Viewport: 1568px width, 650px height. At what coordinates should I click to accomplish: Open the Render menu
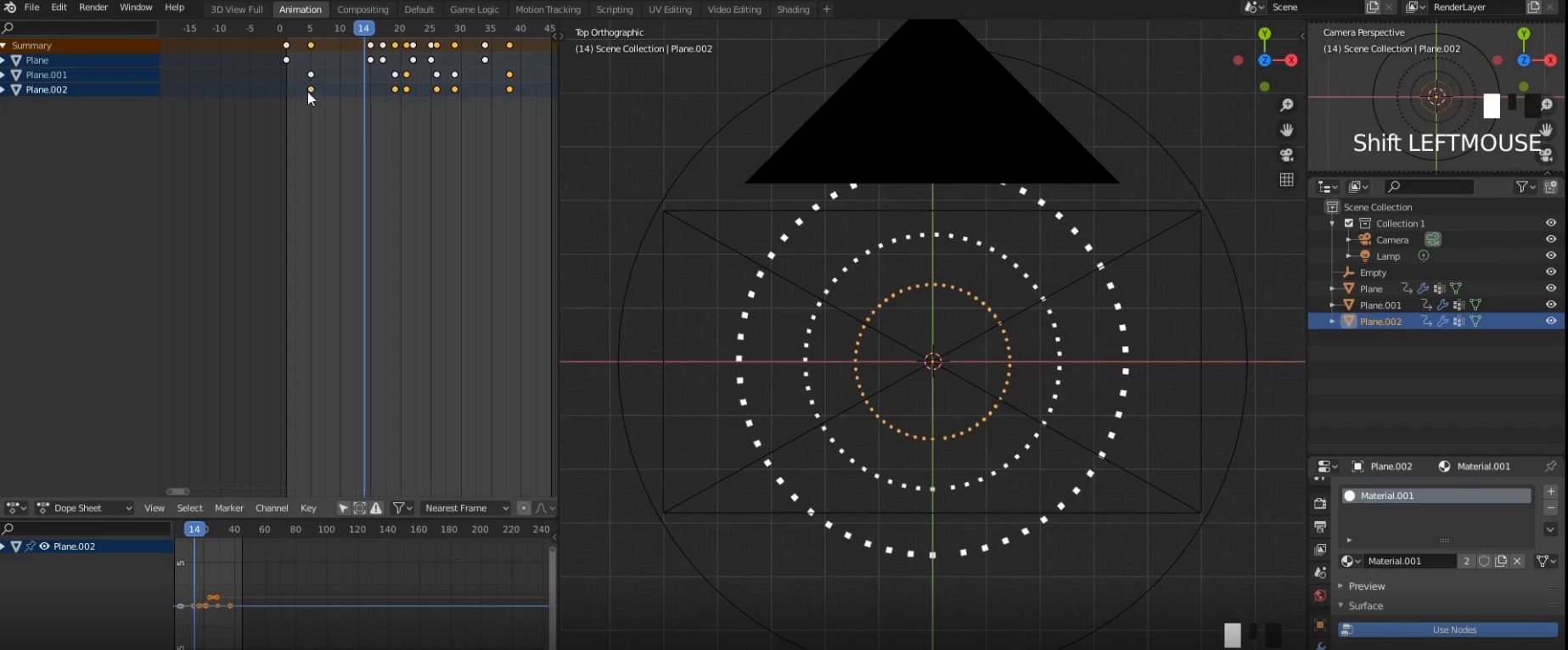pos(93,8)
